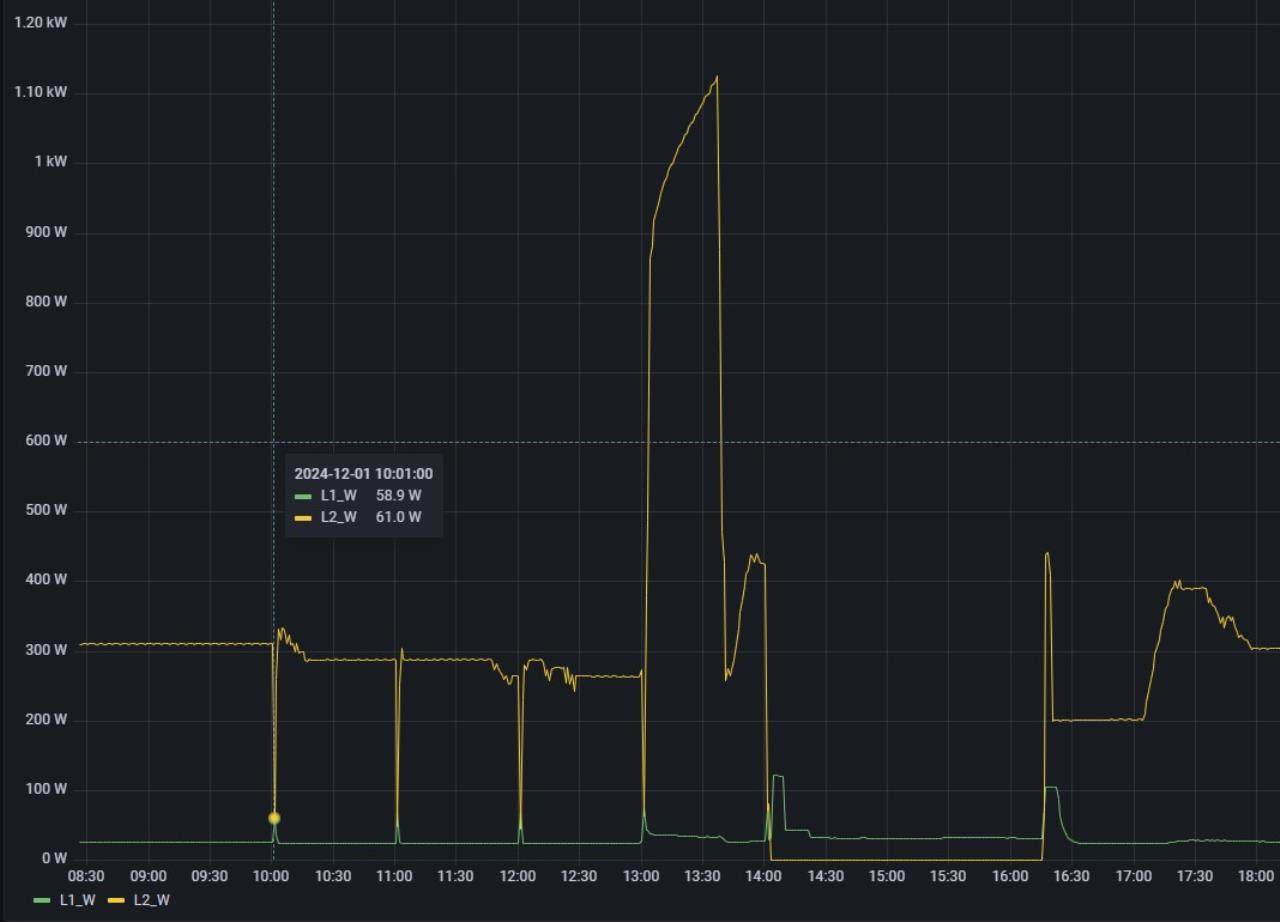Click the 11:30 time axis label
1280x922 pixels.
click(x=456, y=876)
